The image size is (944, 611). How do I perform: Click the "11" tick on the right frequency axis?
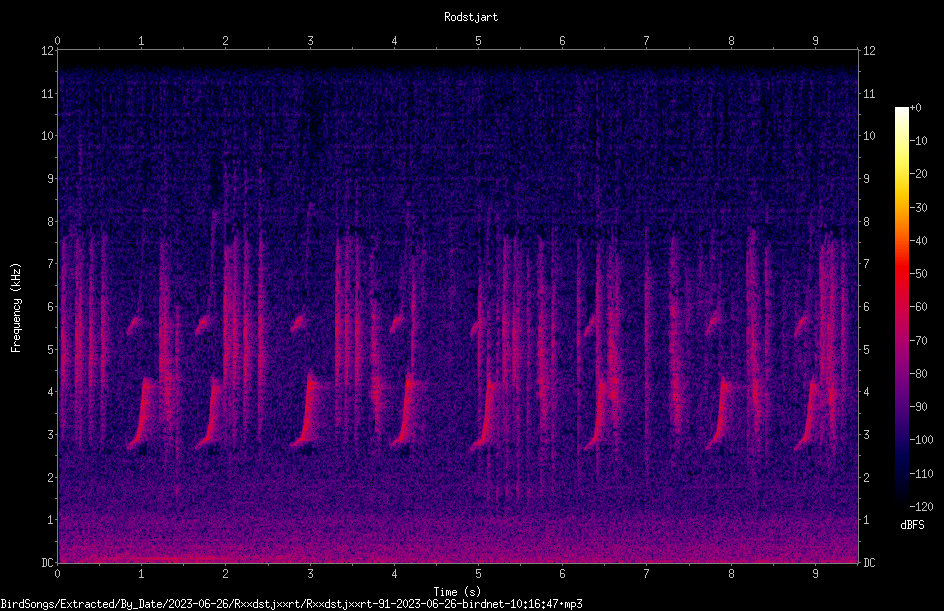click(x=869, y=94)
